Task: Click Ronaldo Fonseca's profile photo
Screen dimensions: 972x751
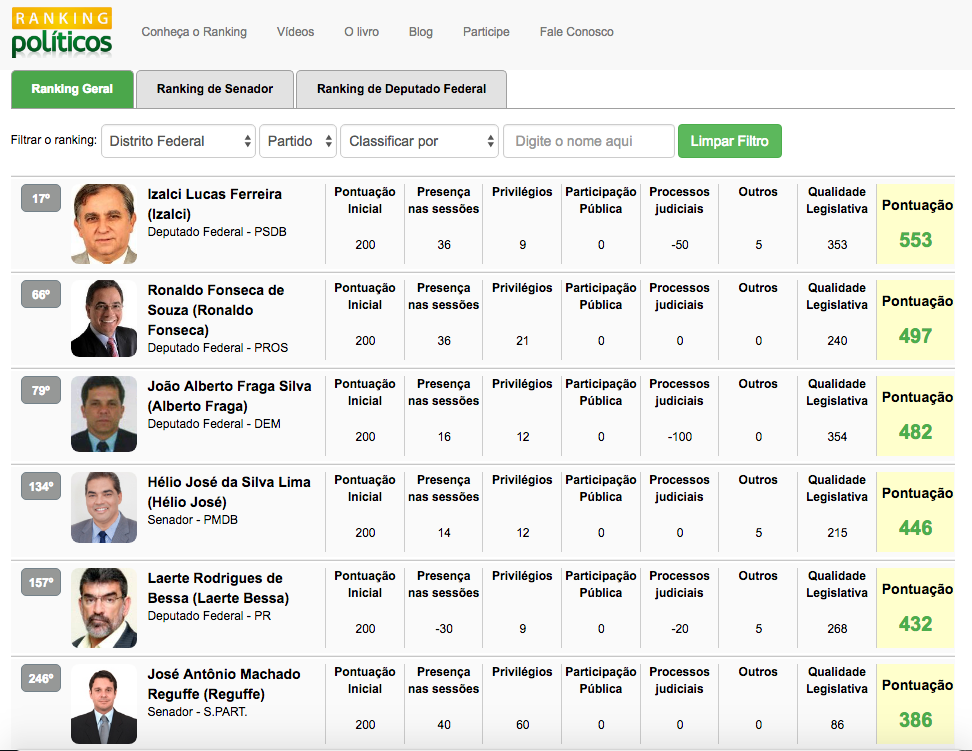Action: tap(104, 319)
